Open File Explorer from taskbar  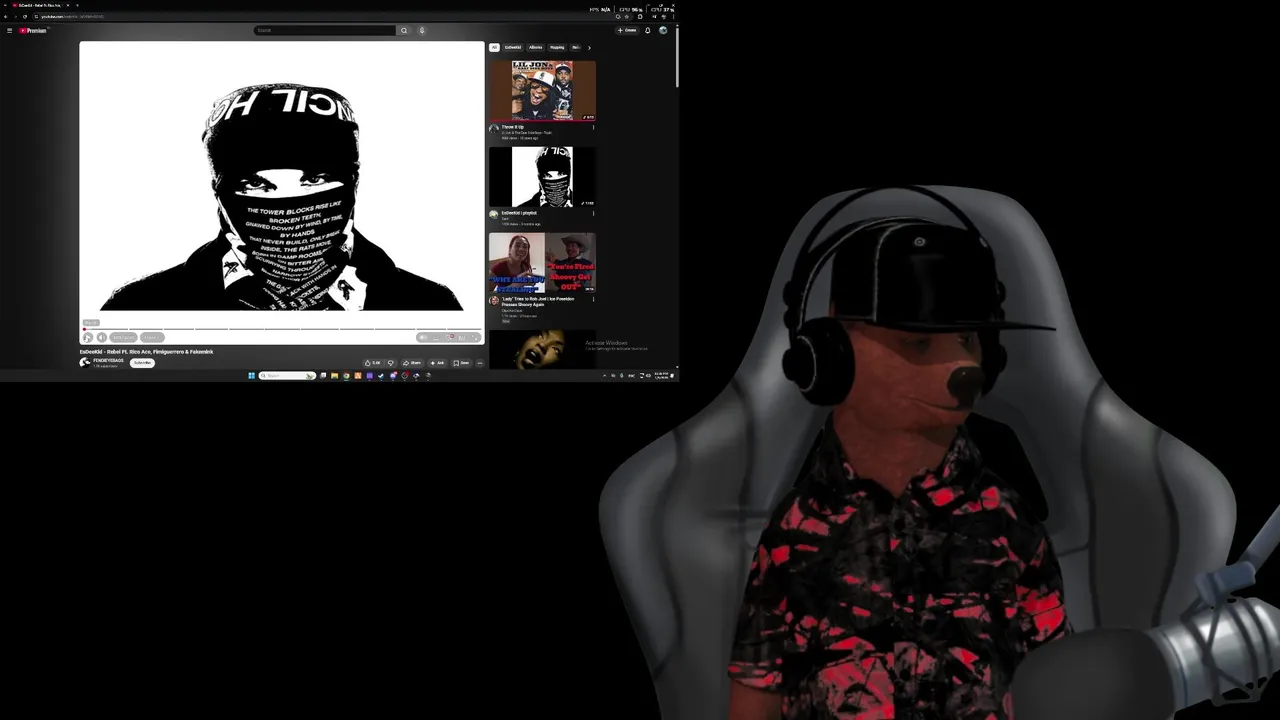(335, 375)
